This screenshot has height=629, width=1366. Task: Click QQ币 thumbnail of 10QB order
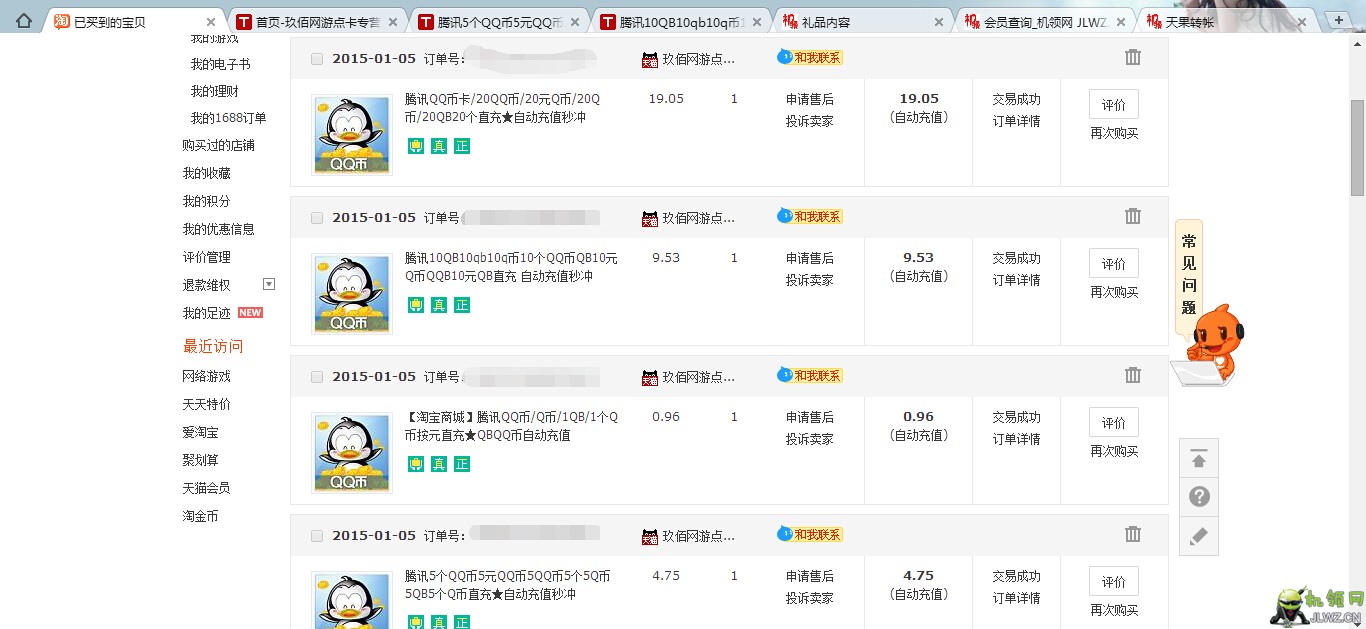tap(352, 294)
